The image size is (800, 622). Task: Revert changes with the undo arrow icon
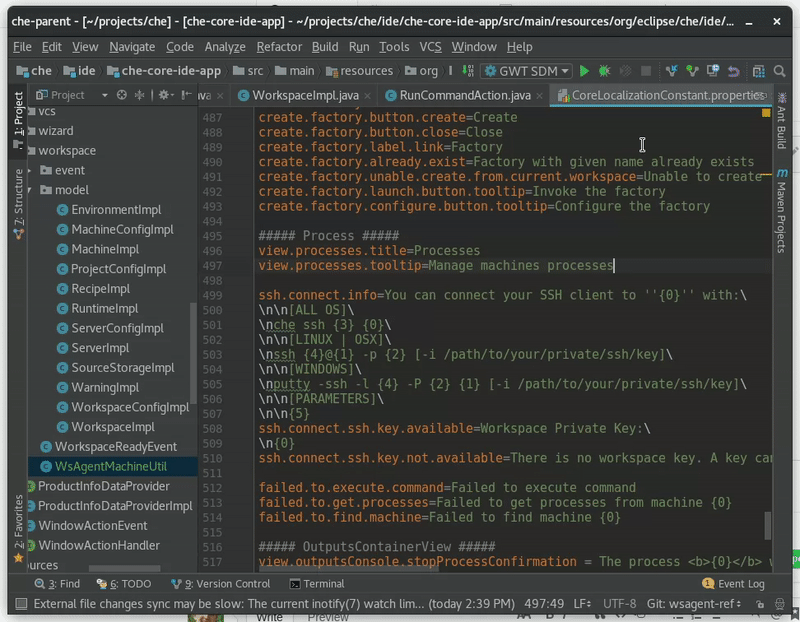point(734,71)
